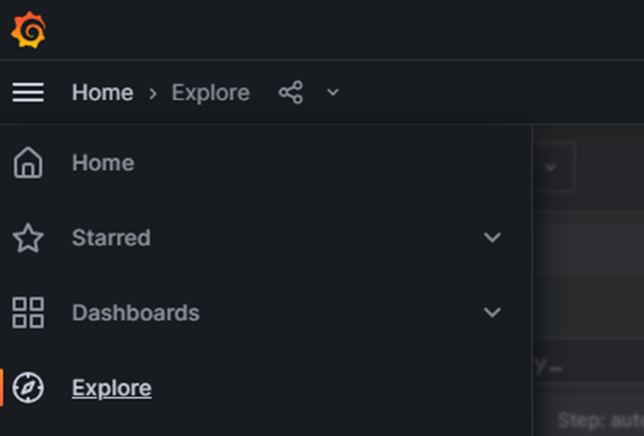Click the Grafana logo
644x436 pixels.
coord(28,30)
